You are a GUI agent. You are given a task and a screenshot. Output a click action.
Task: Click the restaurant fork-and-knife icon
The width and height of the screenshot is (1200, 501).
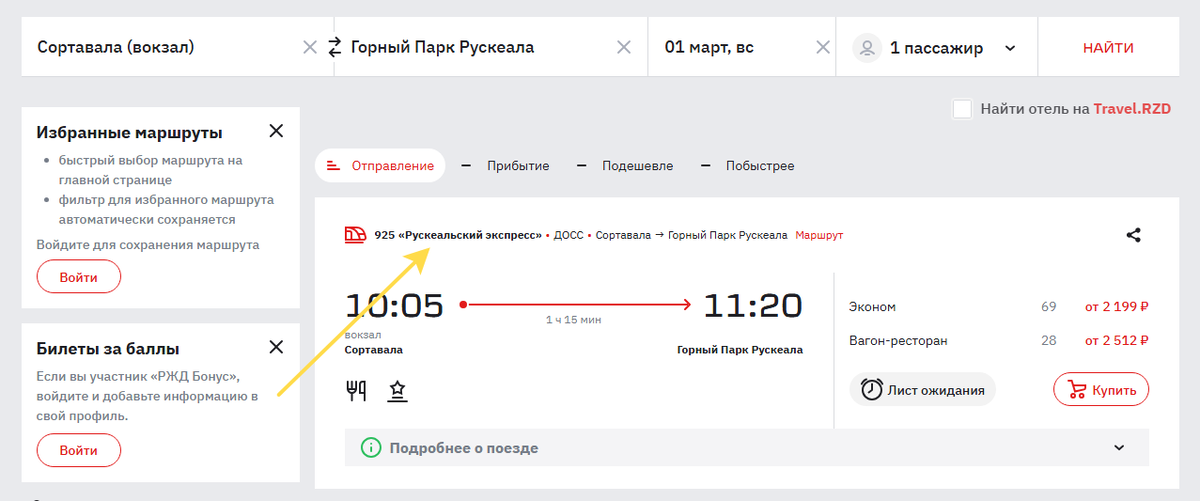coord(356,390)
